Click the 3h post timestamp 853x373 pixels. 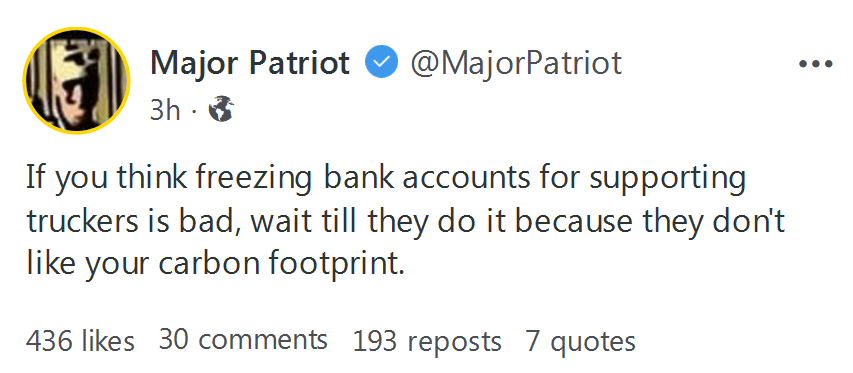coord(165,110)
